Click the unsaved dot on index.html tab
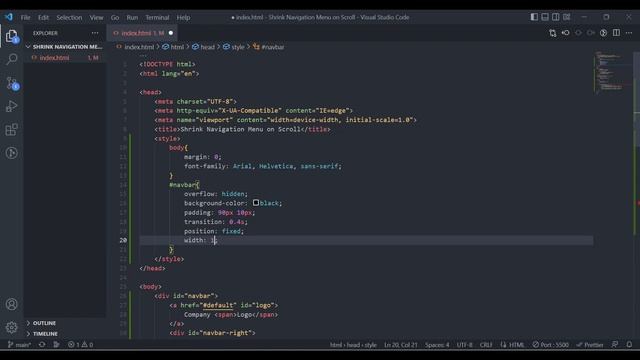640x360 pixels. click(171, 33)
